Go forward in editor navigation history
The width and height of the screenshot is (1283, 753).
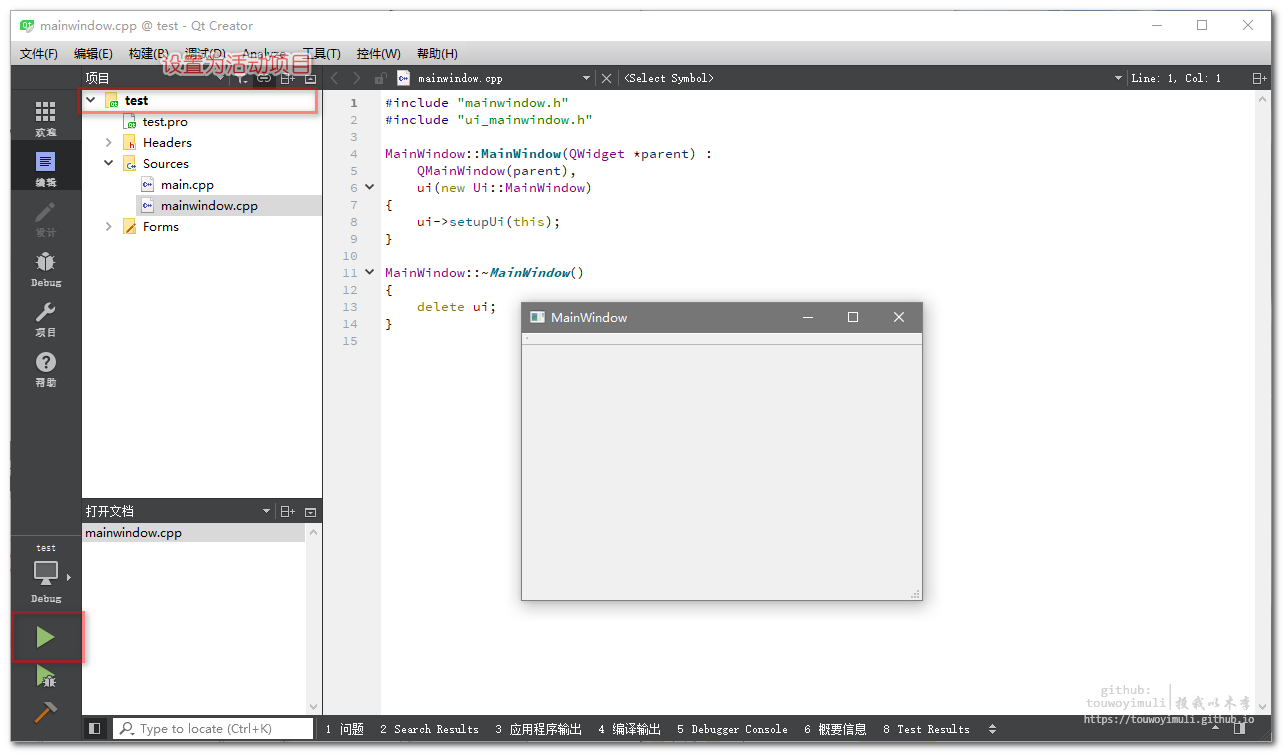(x=357, y=78)
